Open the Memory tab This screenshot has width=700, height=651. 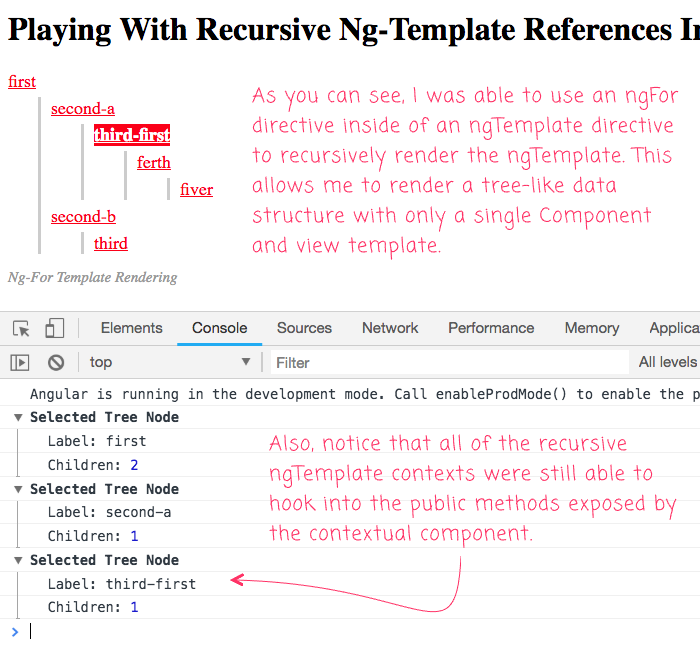click(x=591, y=328)
